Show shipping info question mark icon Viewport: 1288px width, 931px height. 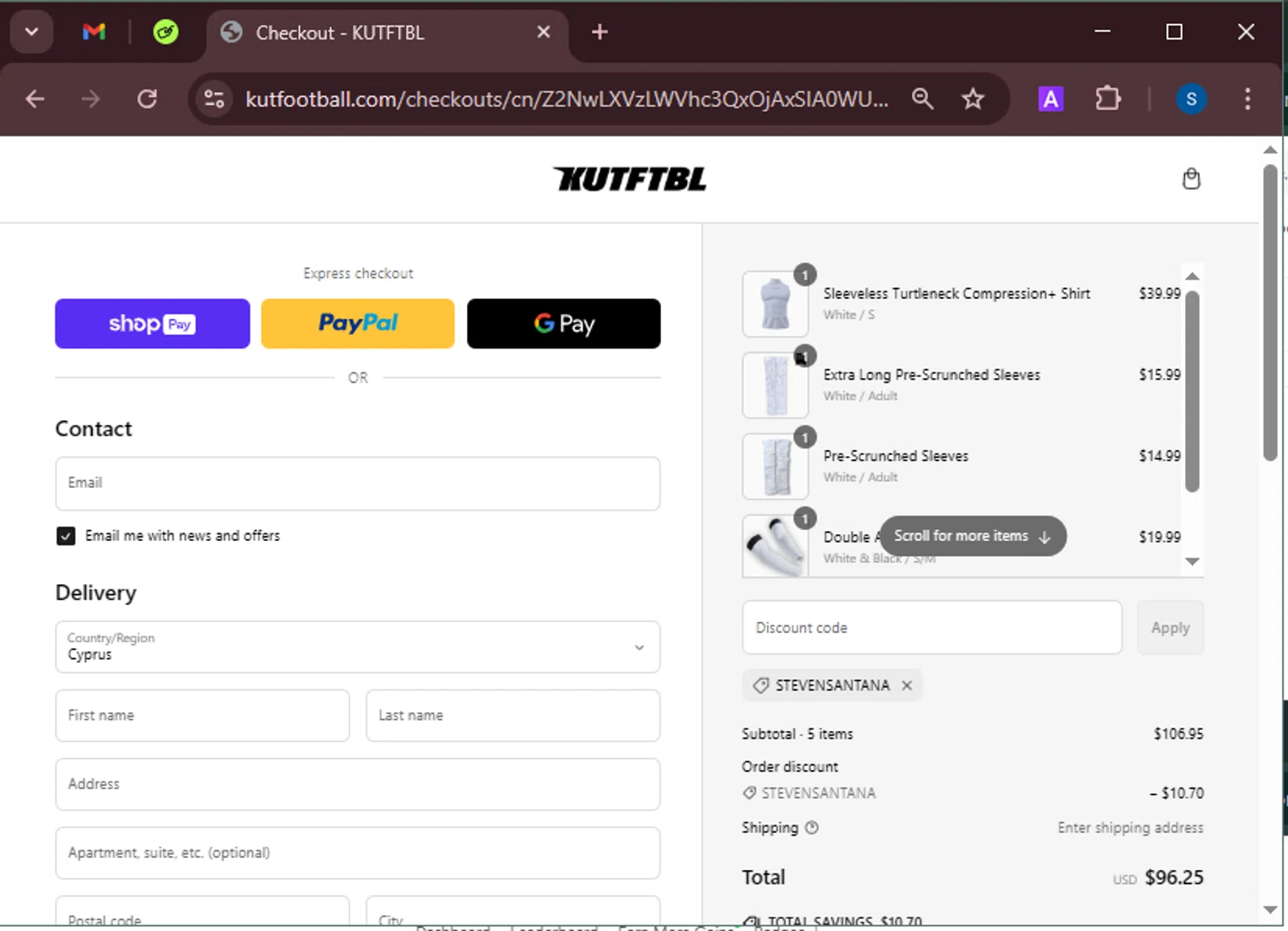[x=812, y=828]
